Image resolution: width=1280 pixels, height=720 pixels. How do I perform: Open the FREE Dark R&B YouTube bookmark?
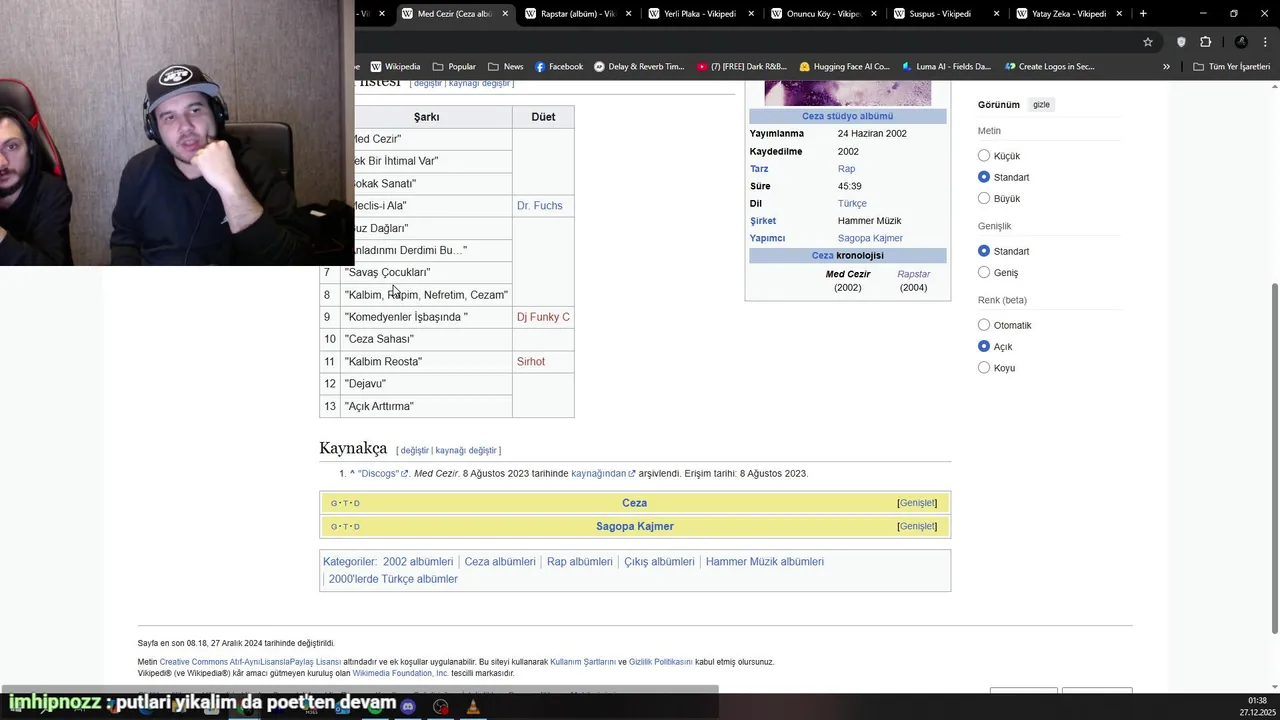tap(742, 67)
